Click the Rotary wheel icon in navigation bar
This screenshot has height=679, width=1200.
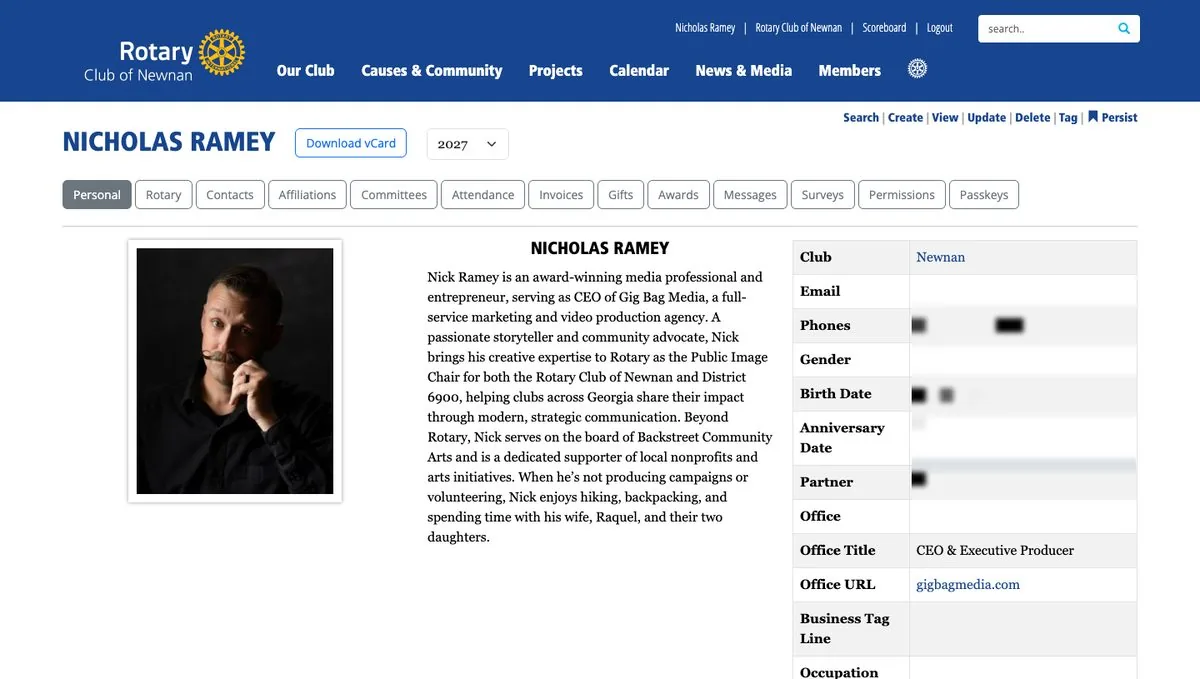point(917,69)
